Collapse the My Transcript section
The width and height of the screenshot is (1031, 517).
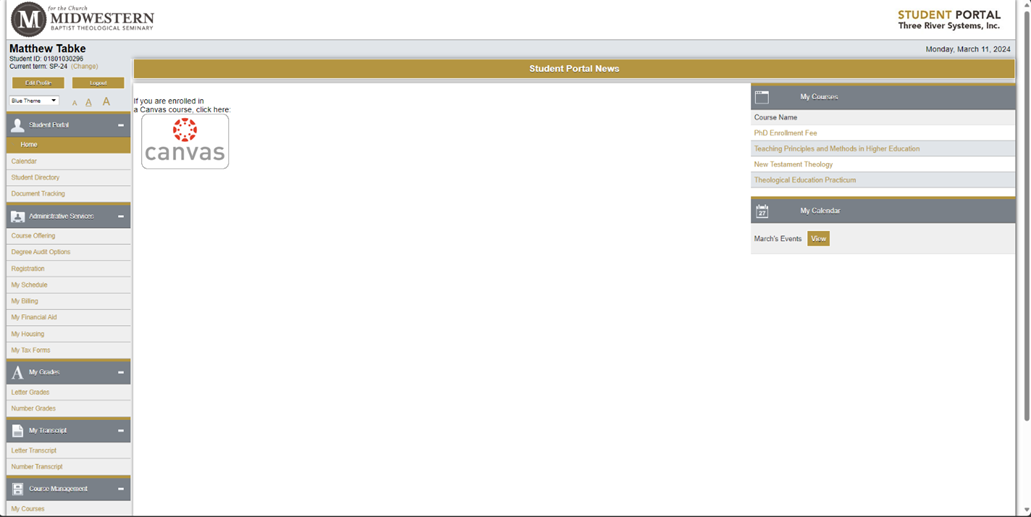point(121,431)
